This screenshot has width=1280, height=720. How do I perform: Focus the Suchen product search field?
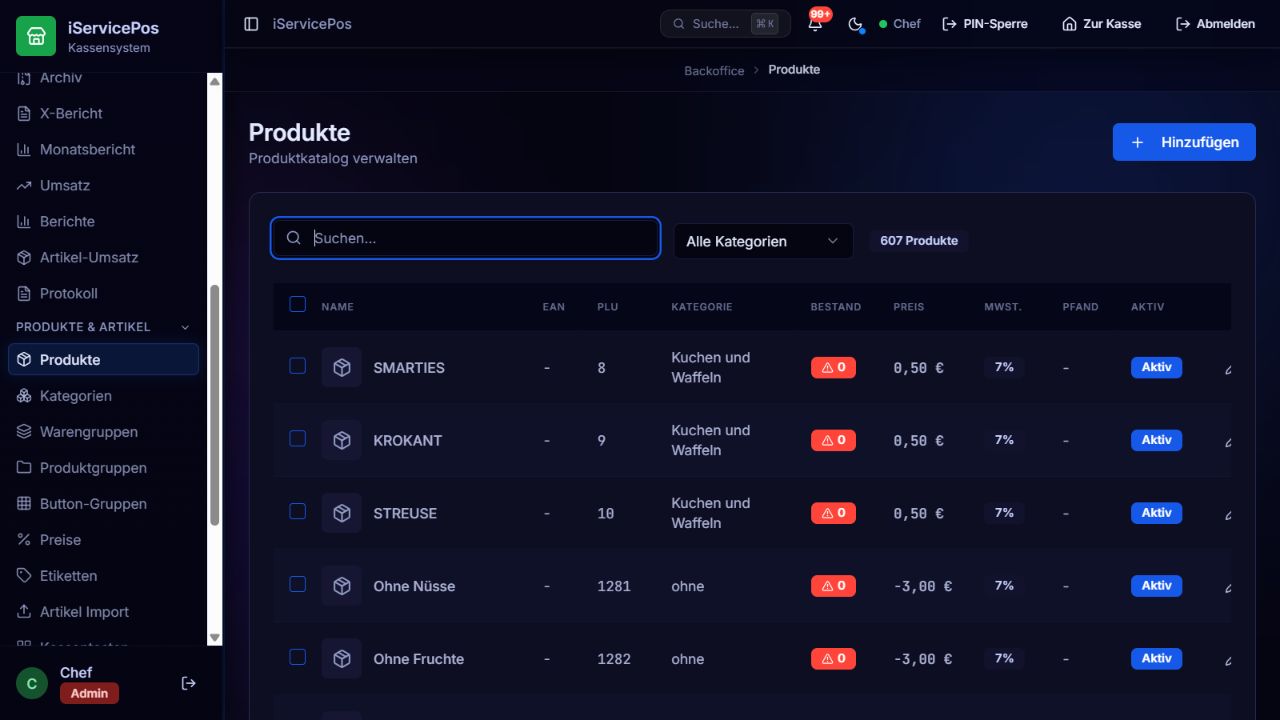click(465, 238)
